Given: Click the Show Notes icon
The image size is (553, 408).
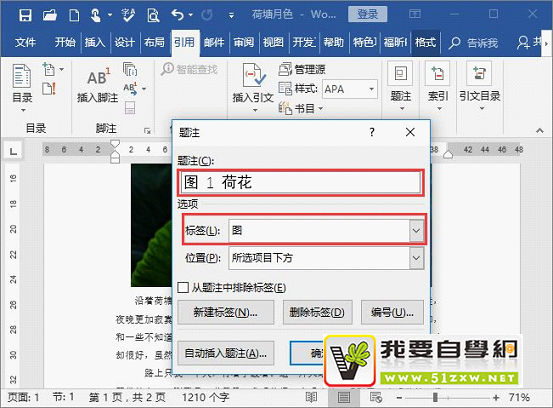Looking at the screenshot, I should click(x=130, y=108).
